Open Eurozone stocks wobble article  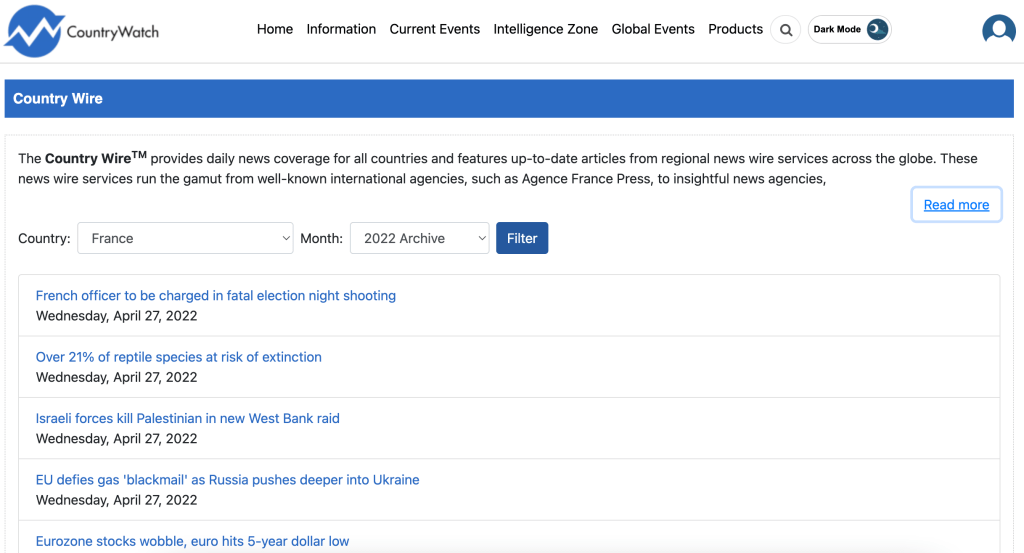[x=192, y=541]
